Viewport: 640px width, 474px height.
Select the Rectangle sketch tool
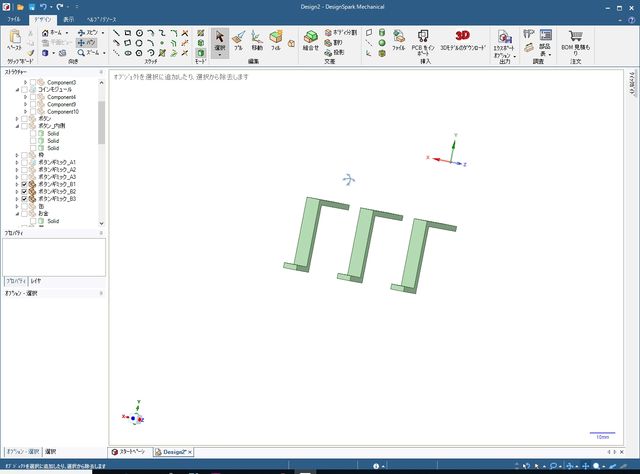click(x=128, y=33)
